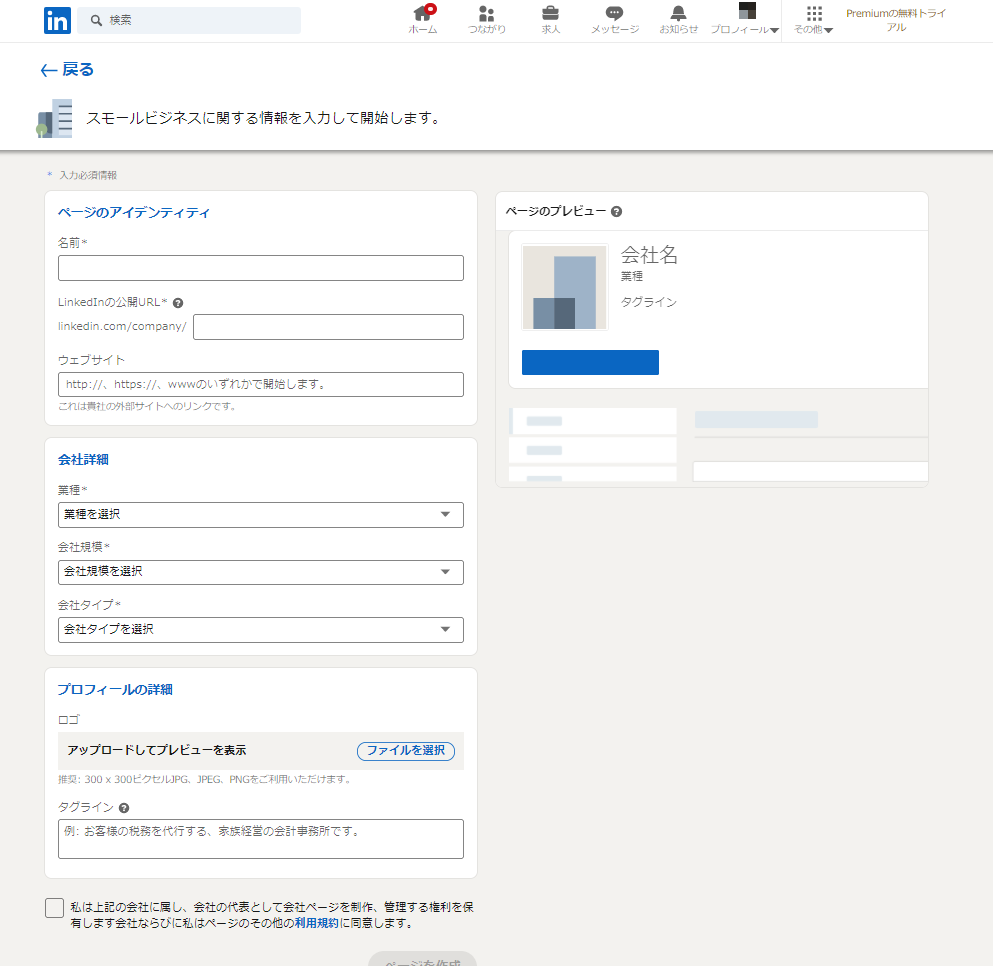Click the ファイルを選択 button

pos(405,751)
